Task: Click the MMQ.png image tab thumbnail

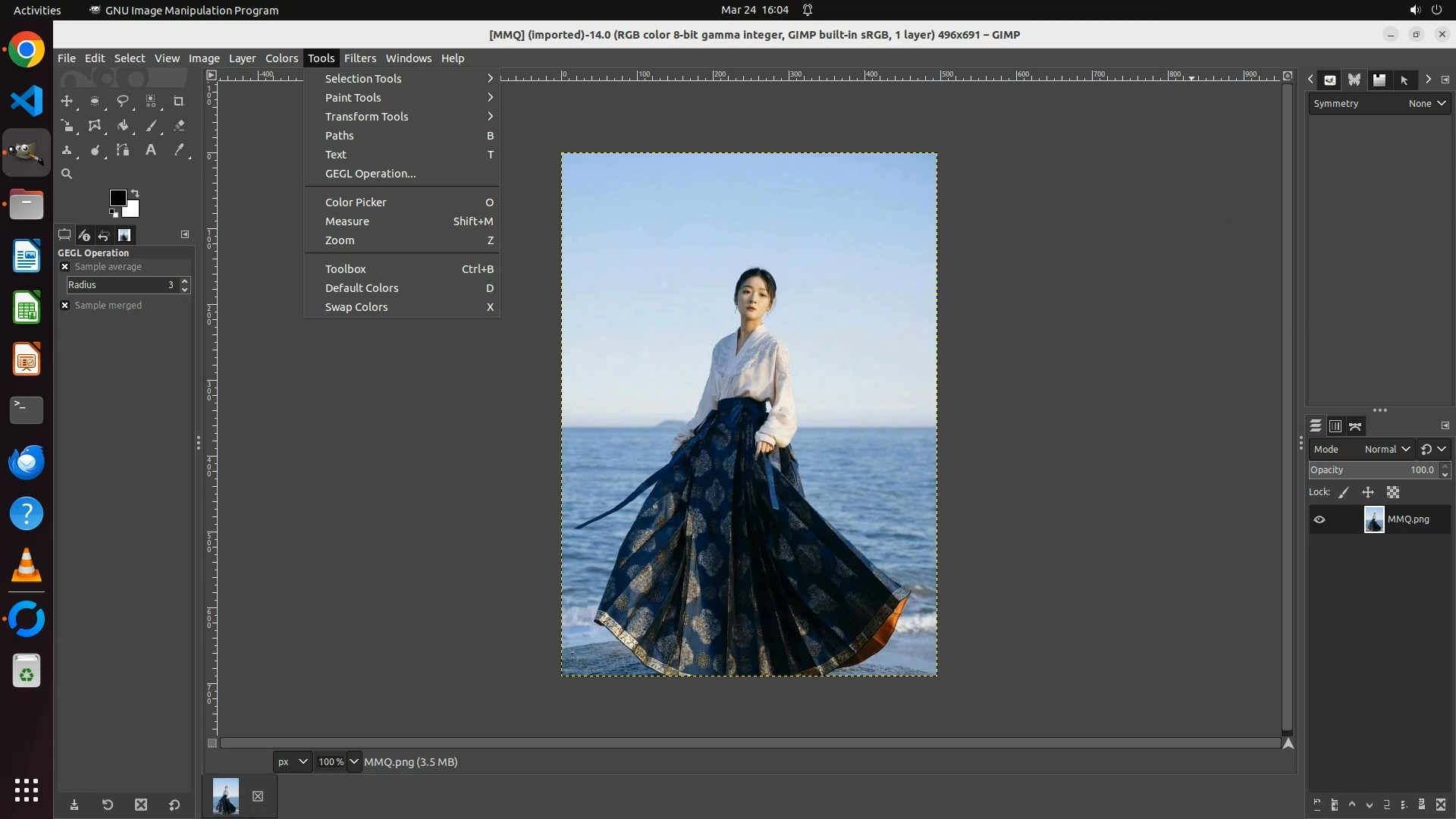Action: pos(226,796)
